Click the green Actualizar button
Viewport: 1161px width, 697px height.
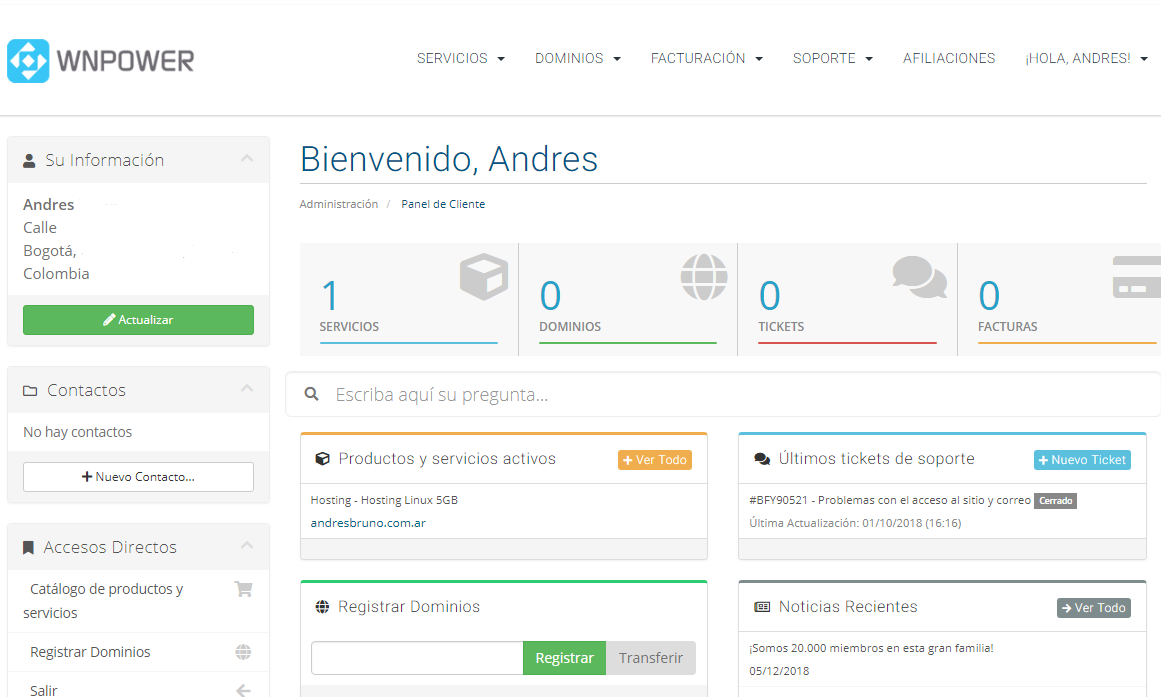click(x=138, y=320)
